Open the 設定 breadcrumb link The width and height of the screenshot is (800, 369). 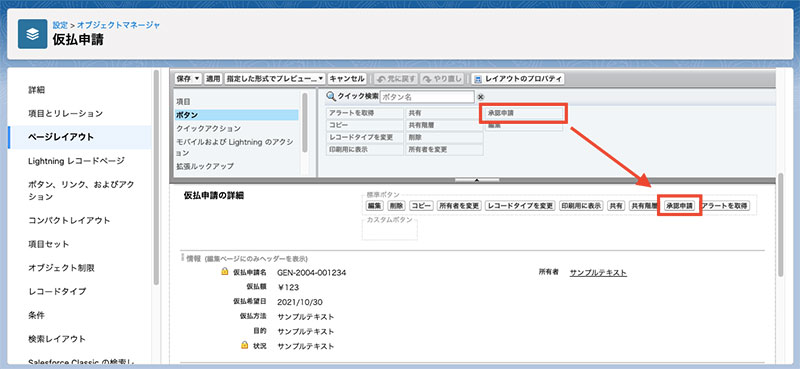[60, 24]
